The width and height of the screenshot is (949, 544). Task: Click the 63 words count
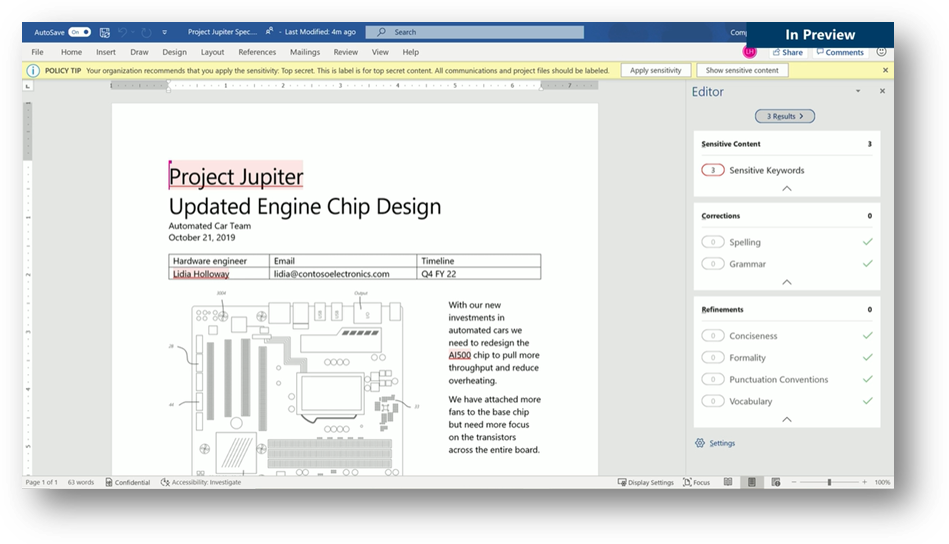pos(80,482)
